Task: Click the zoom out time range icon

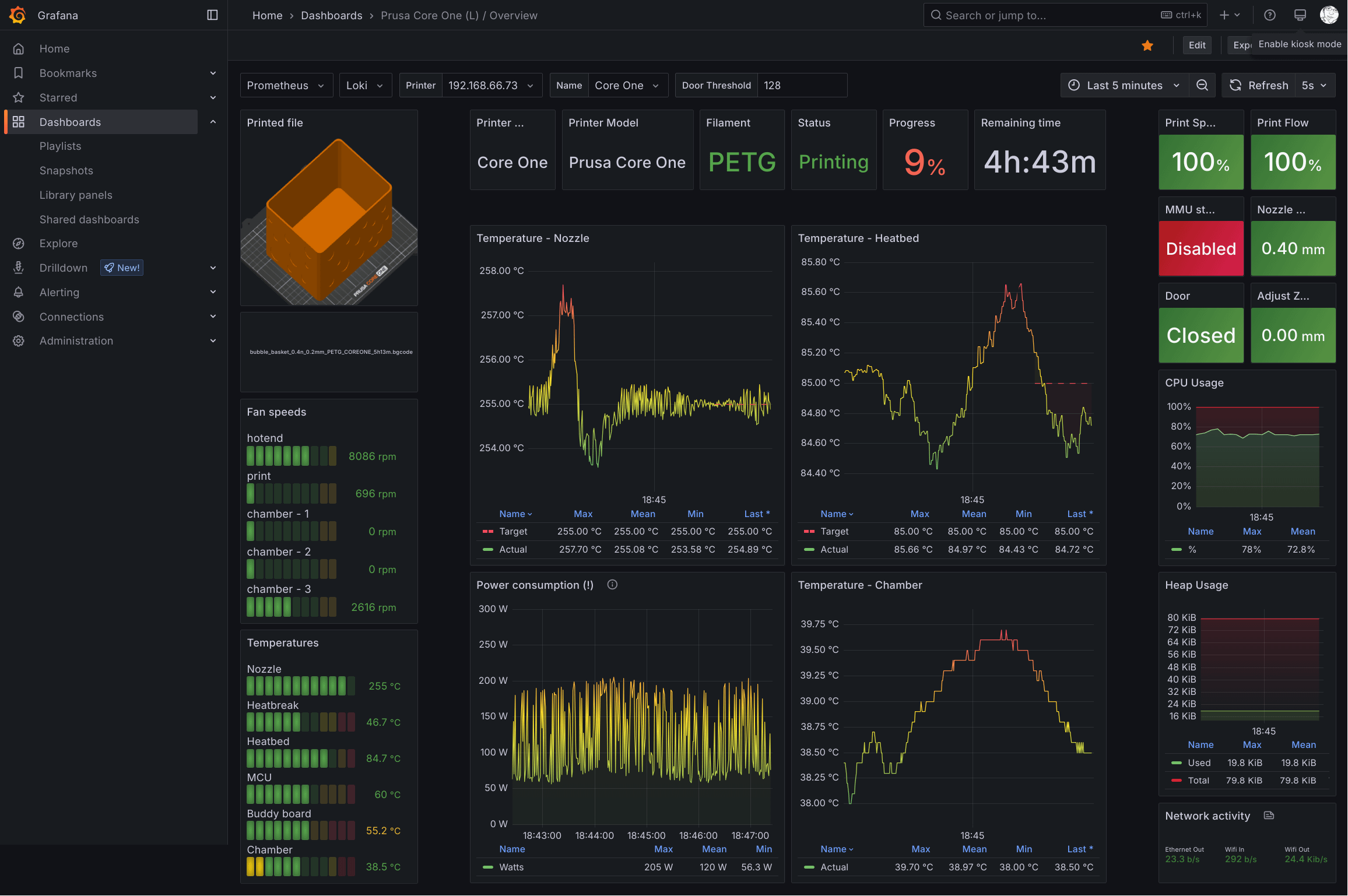Action: [x=1202, y=86]
